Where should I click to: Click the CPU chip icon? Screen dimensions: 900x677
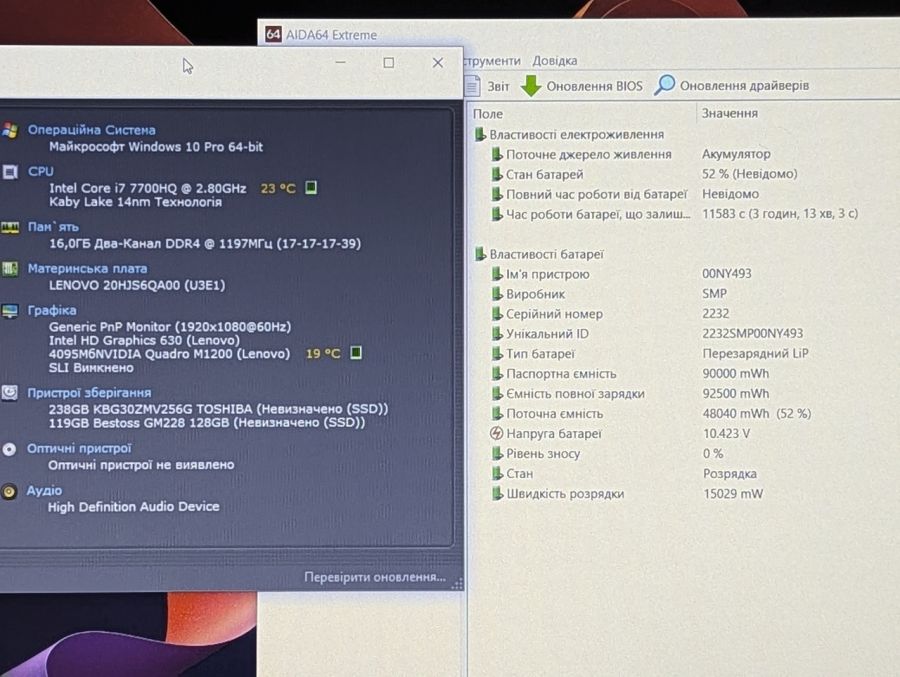tap(10, 172)
